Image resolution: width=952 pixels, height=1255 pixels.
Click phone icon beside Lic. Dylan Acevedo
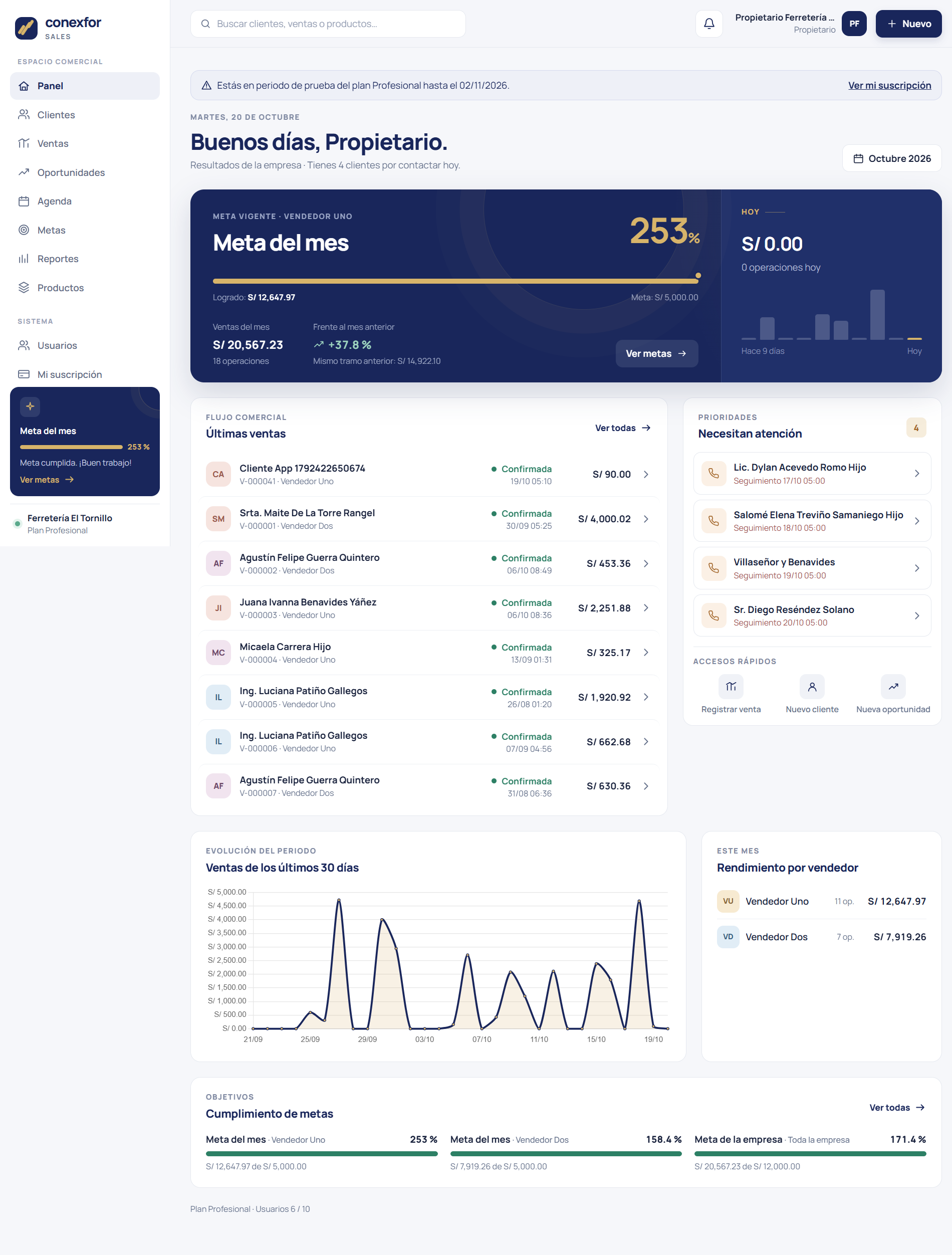coord(713,473)
